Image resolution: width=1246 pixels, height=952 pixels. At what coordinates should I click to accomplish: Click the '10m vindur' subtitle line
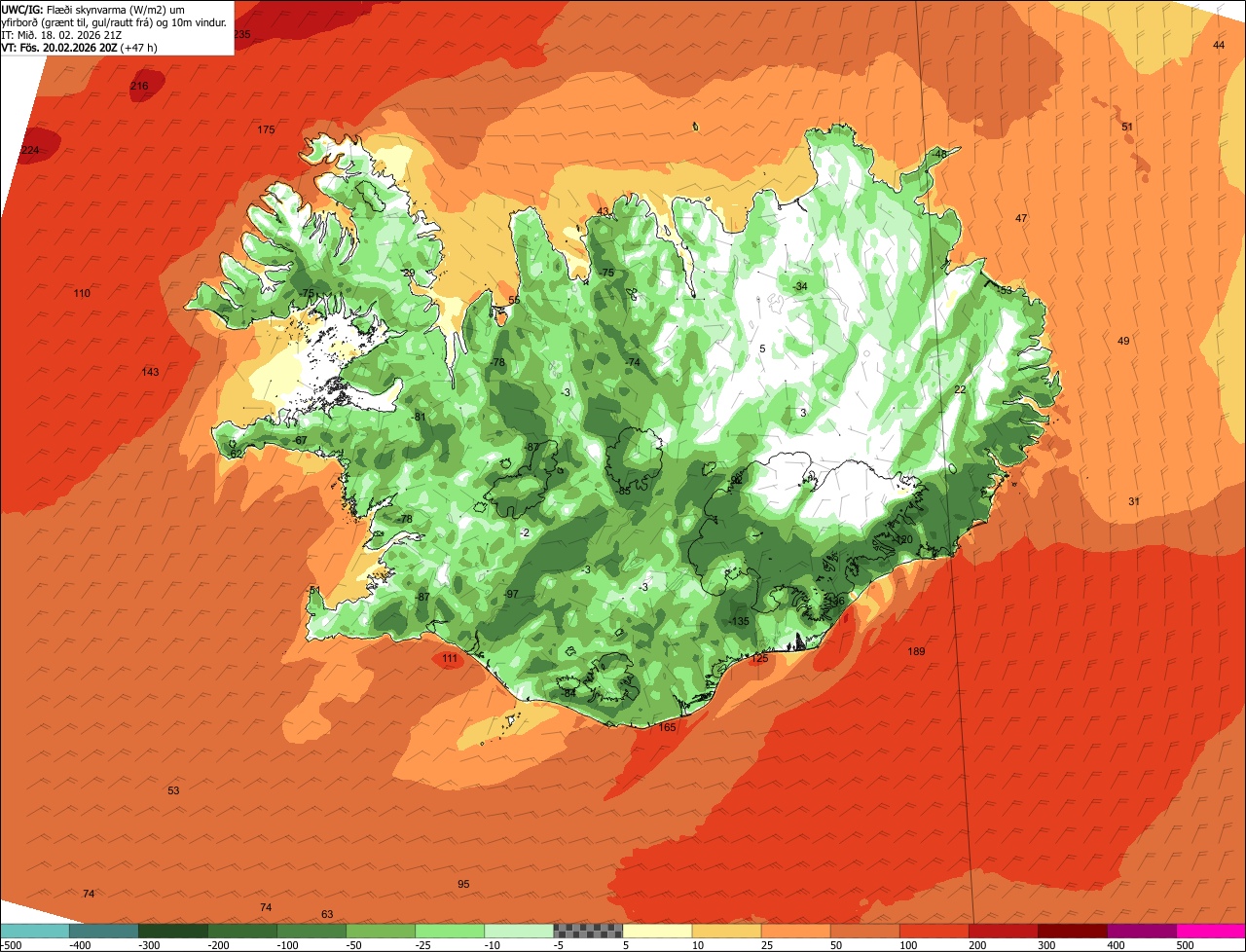pos(114,21)
